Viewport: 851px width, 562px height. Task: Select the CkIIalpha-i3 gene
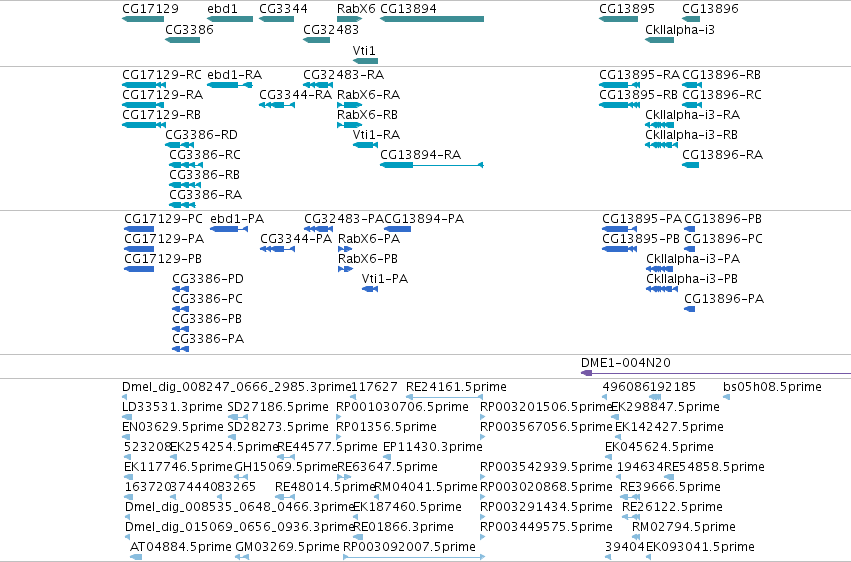point(659,40)
